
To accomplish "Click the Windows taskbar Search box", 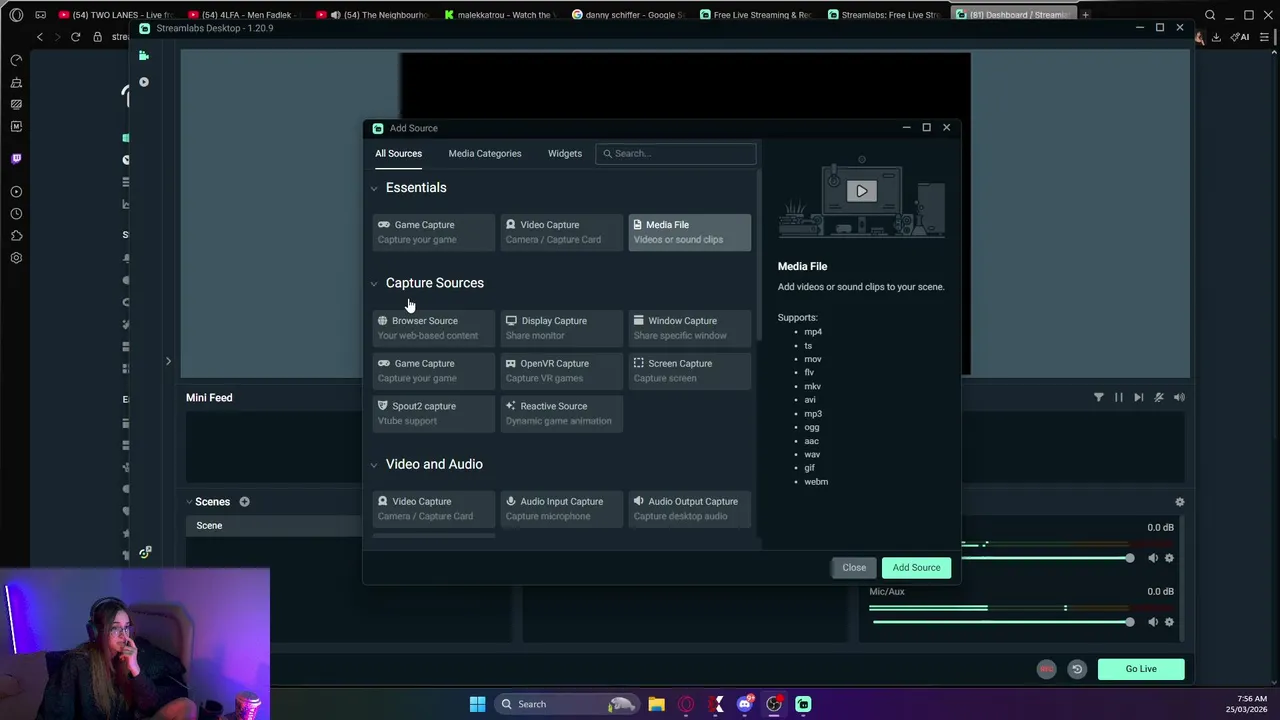I will pos(567,704).
